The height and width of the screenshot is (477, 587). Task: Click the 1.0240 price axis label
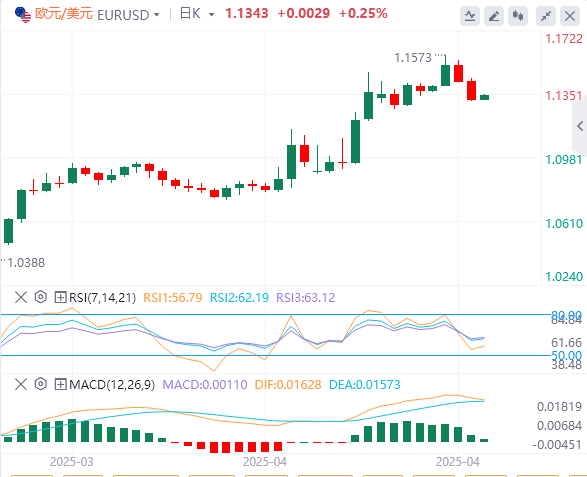564,277
